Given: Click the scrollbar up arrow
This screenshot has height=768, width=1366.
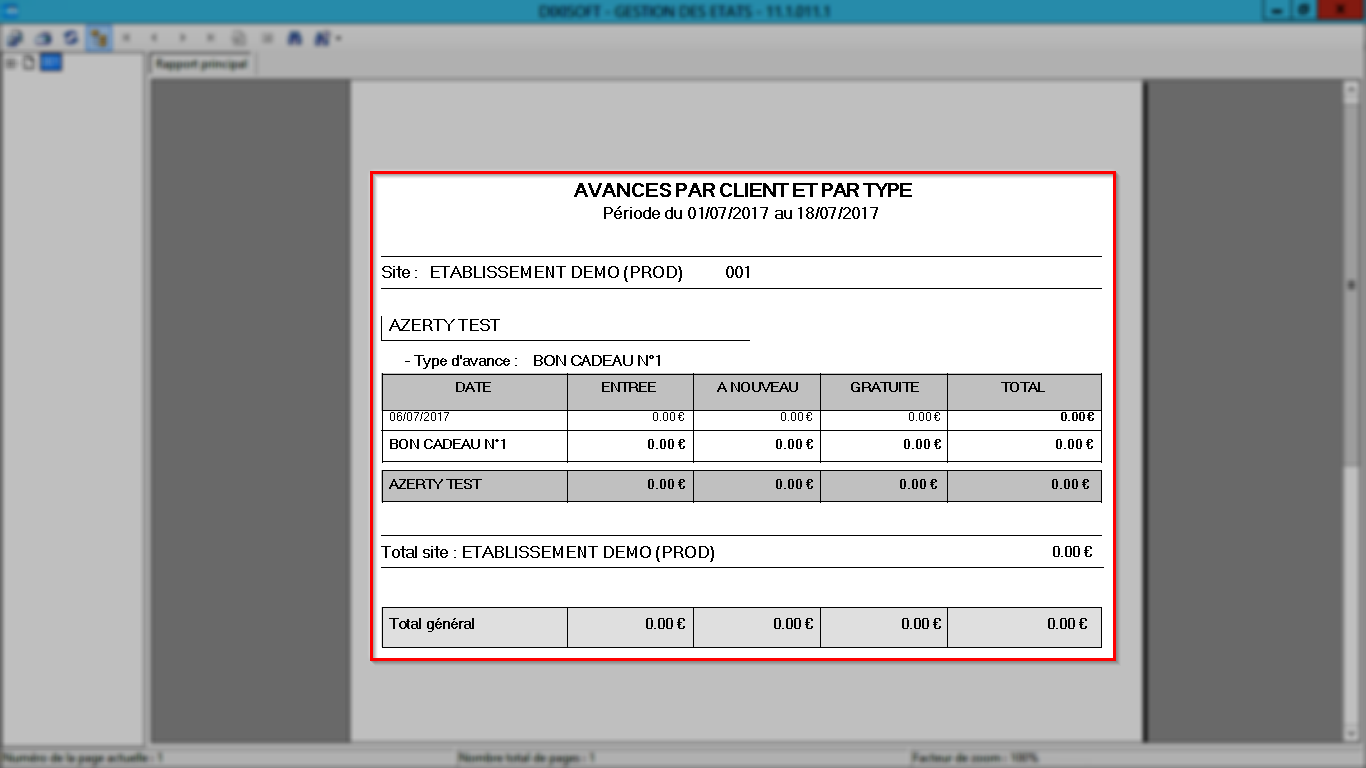Looking at the screenshot, I should click(1350, 88).
